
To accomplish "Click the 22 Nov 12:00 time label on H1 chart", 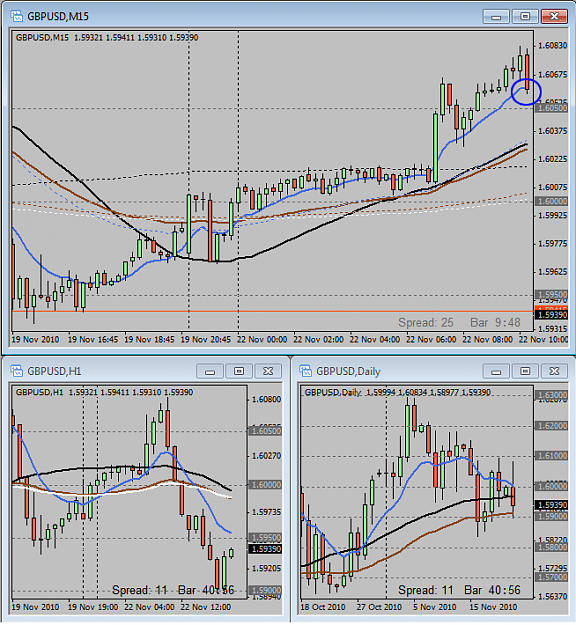I will click(x=206, y=607).
